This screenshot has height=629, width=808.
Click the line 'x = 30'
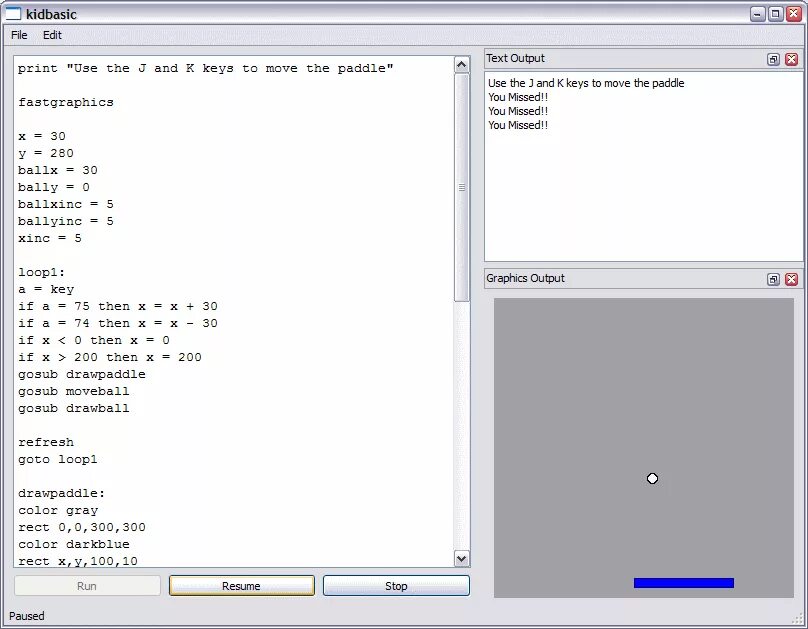tap(42, 136)
